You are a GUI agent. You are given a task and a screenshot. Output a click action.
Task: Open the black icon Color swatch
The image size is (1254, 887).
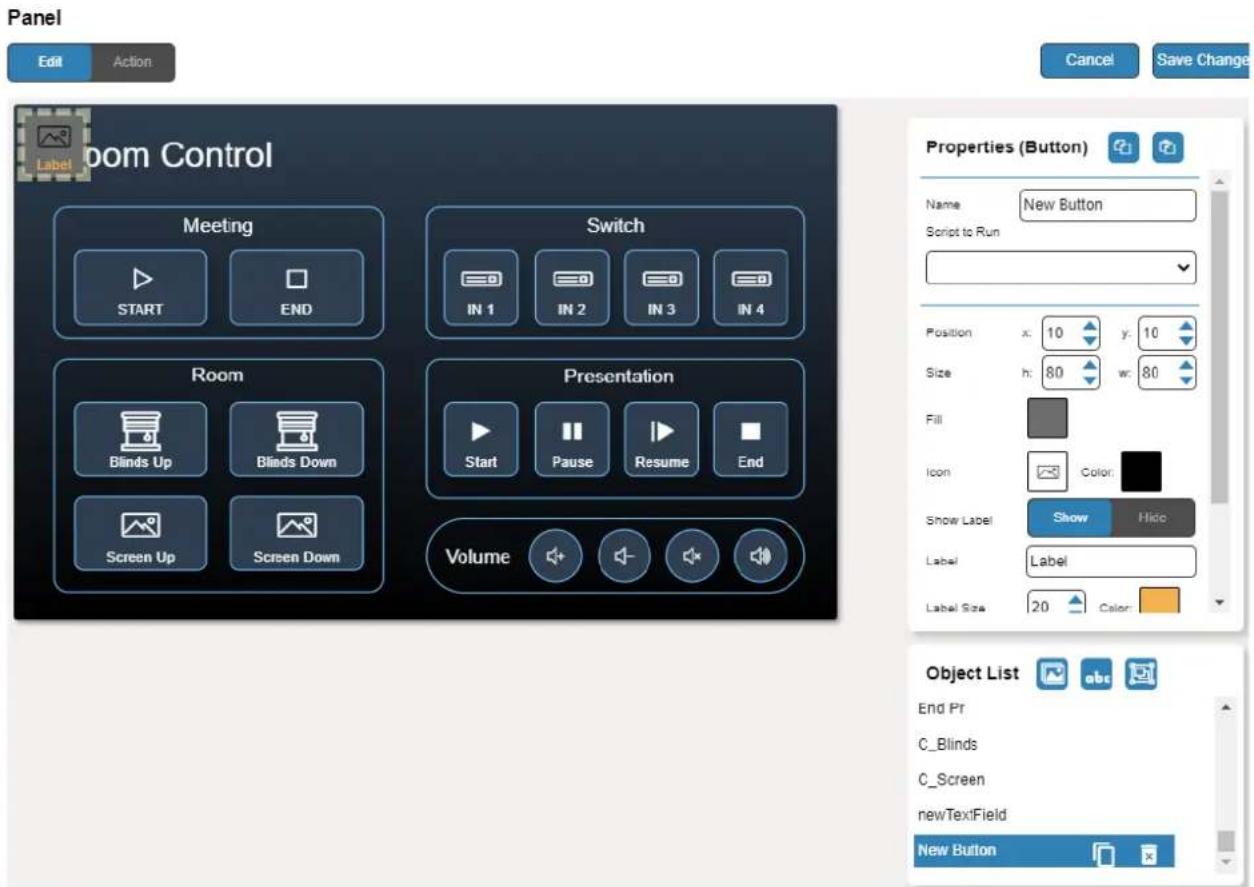click(x=1141, y=471)
